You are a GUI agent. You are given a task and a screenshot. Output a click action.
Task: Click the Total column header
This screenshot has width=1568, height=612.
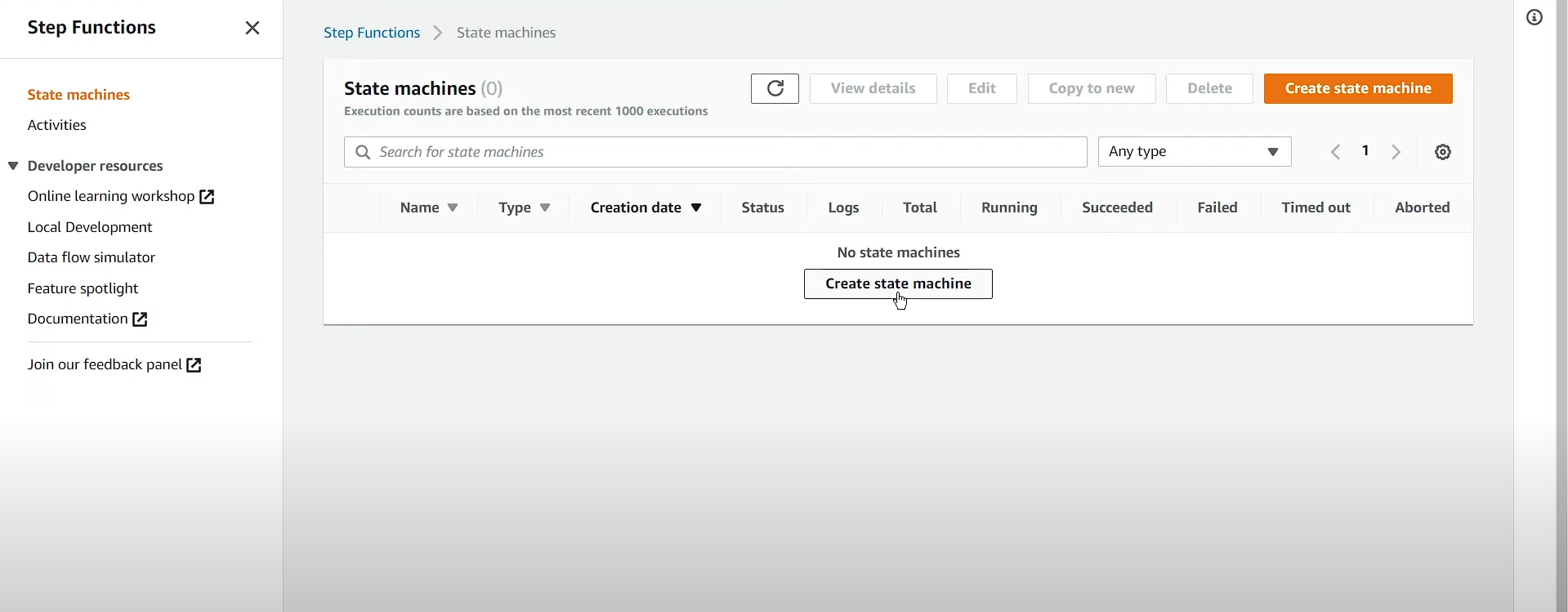coord(919,208)
